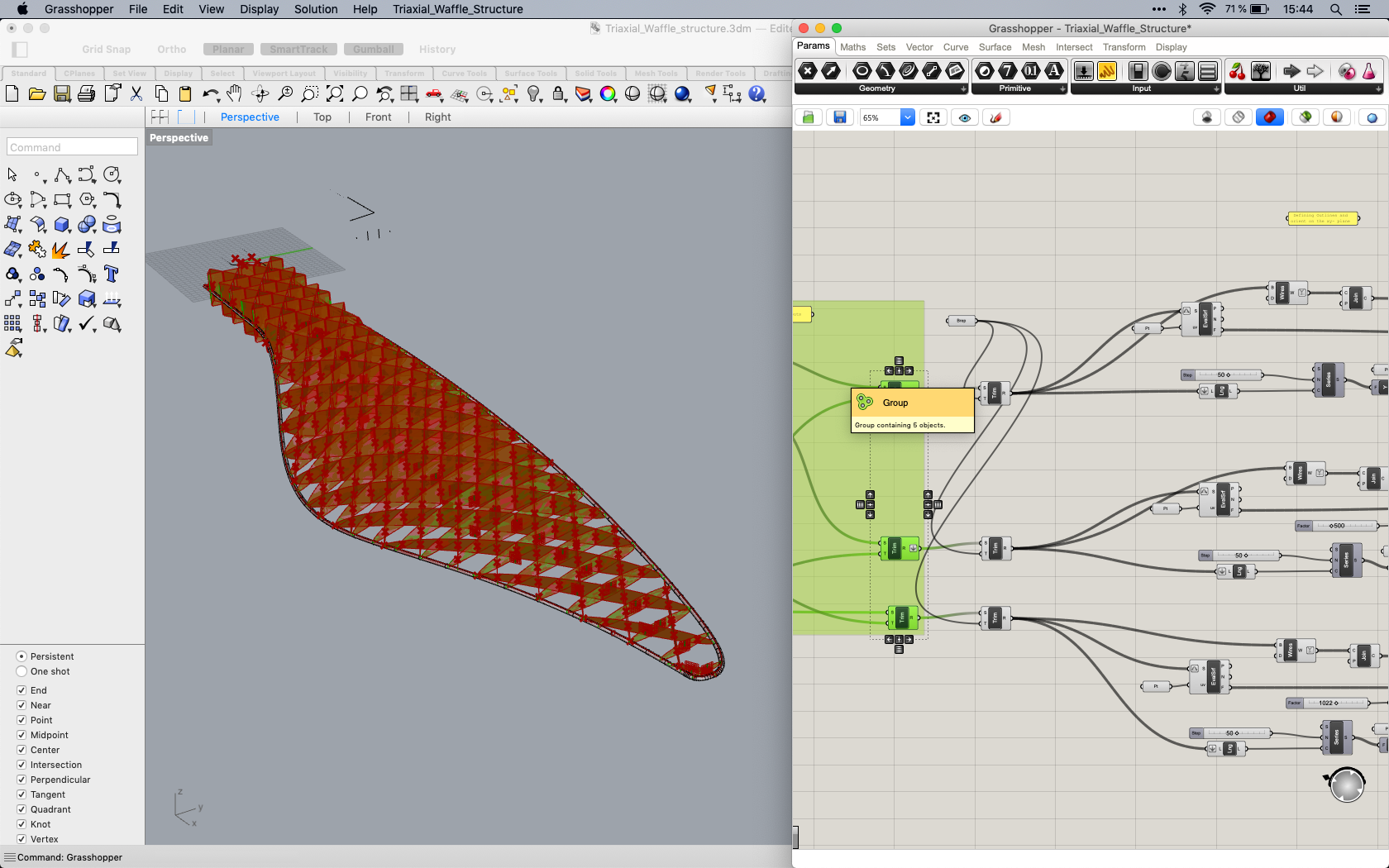Click the Rhino Command input field

(72, 147)
